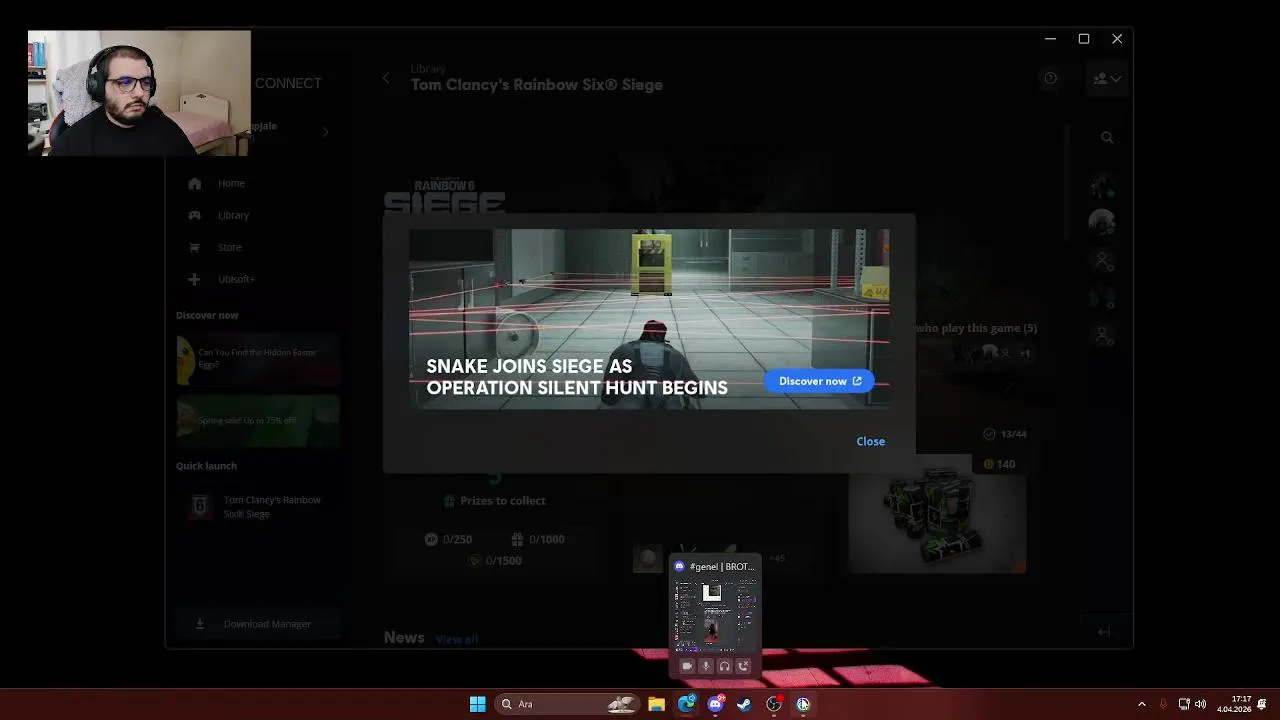Click the Rainbow Six Siege quick launch icon
1280x720 pixels.
click(199, 507)
